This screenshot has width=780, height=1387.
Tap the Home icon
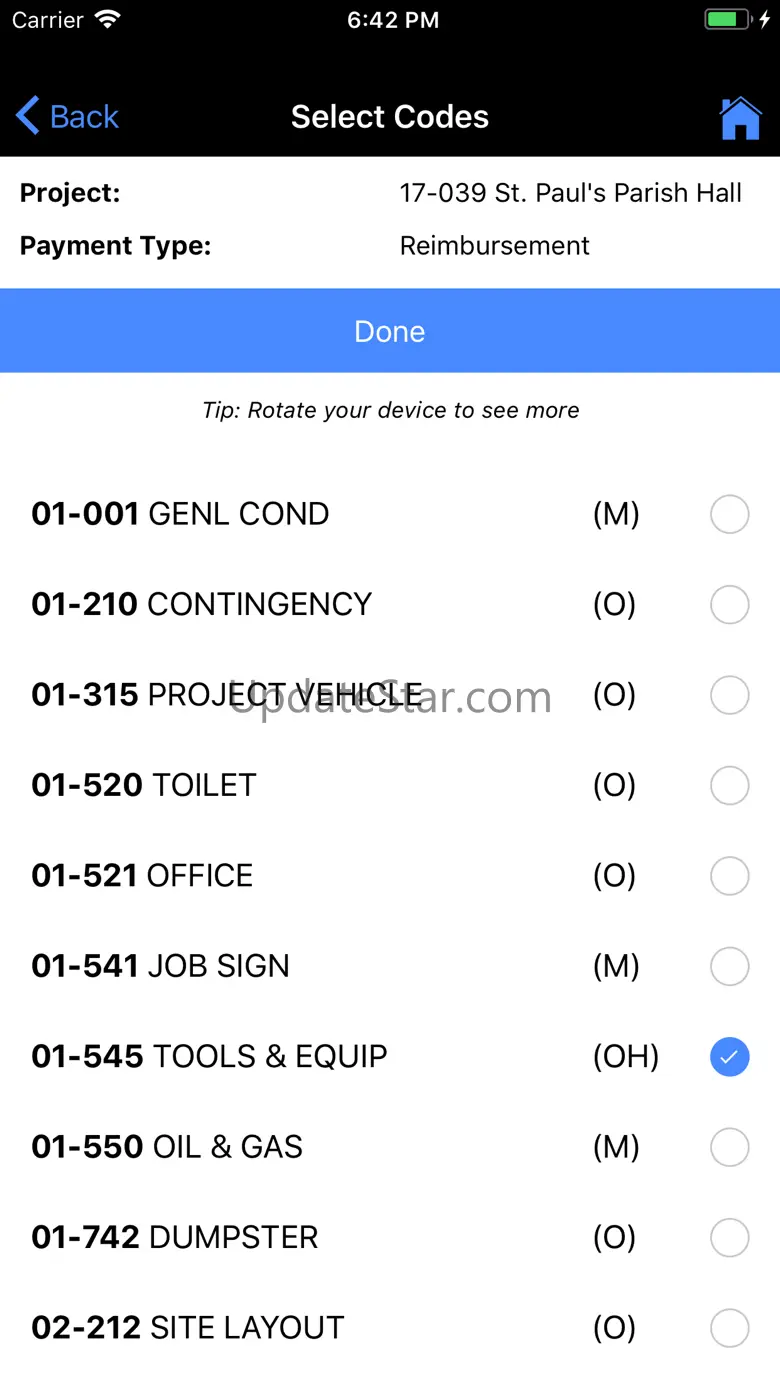pos(740,118)
